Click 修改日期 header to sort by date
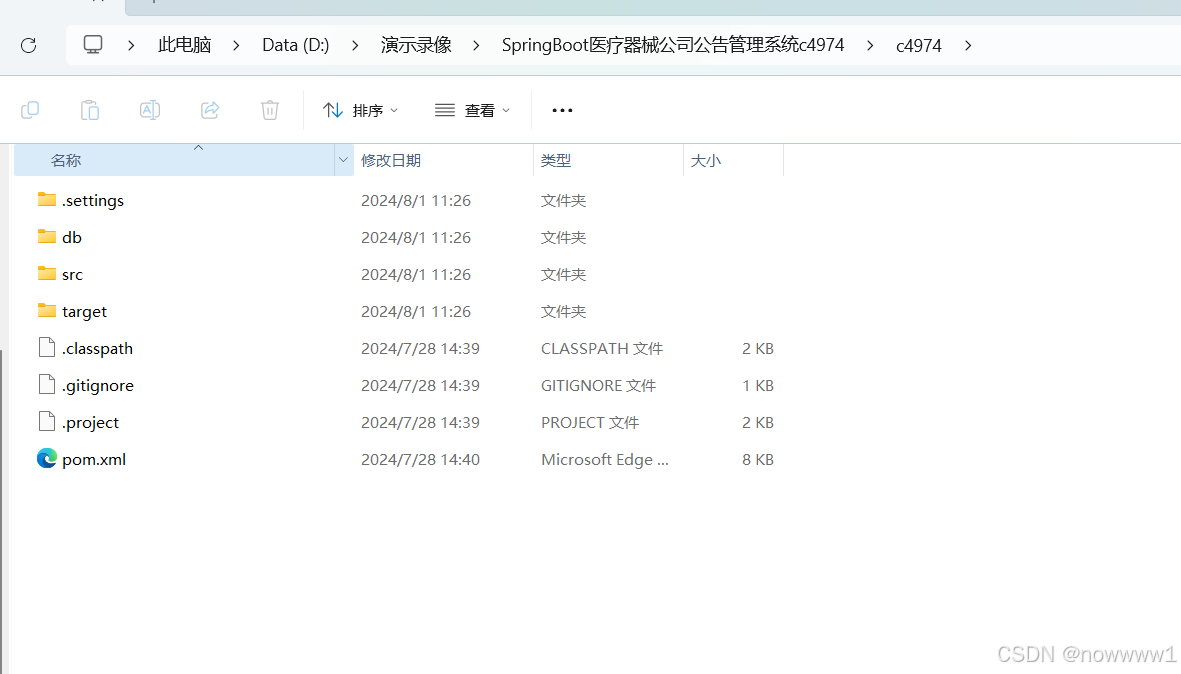 tap(391, 159)
